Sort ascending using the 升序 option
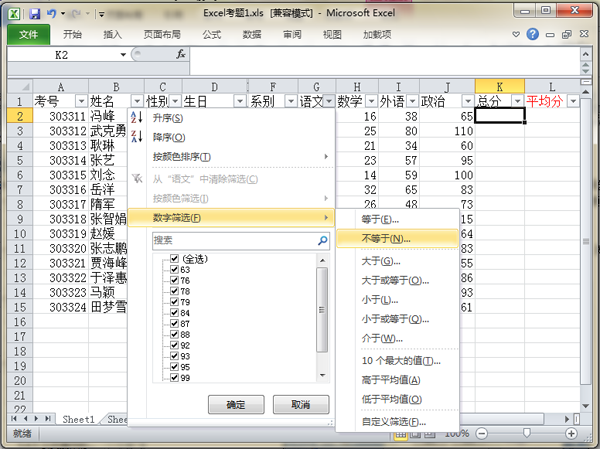 [168, 118]
